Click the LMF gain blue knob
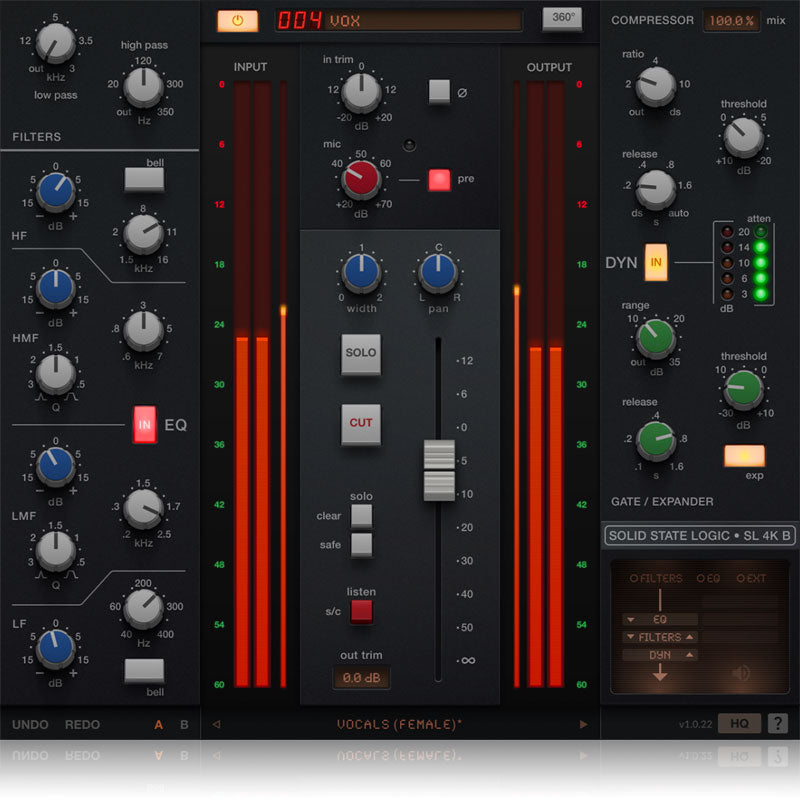Image resolution: width=800 pixels, height=800 pixels. (56, 465)
